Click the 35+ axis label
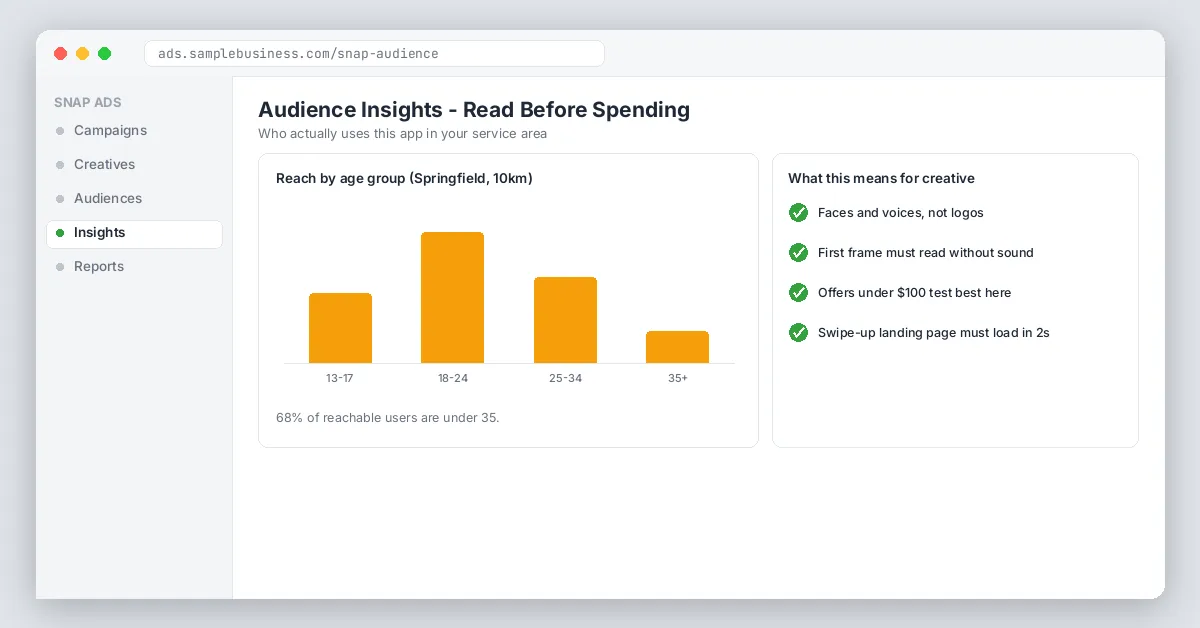The height and width of the screenshot is (628, 1200). tap(677, 378)
